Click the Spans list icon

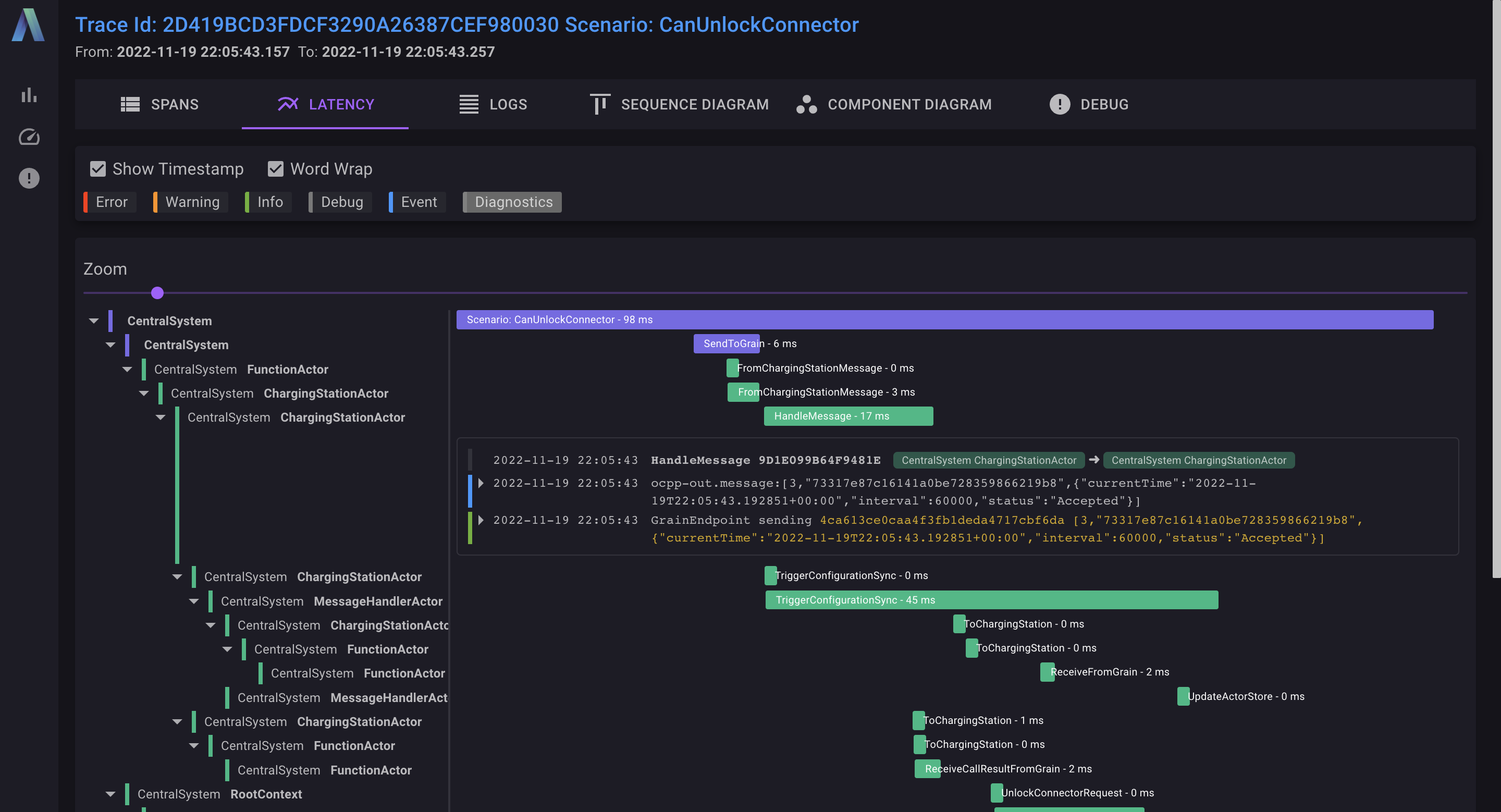pos(130,104)
